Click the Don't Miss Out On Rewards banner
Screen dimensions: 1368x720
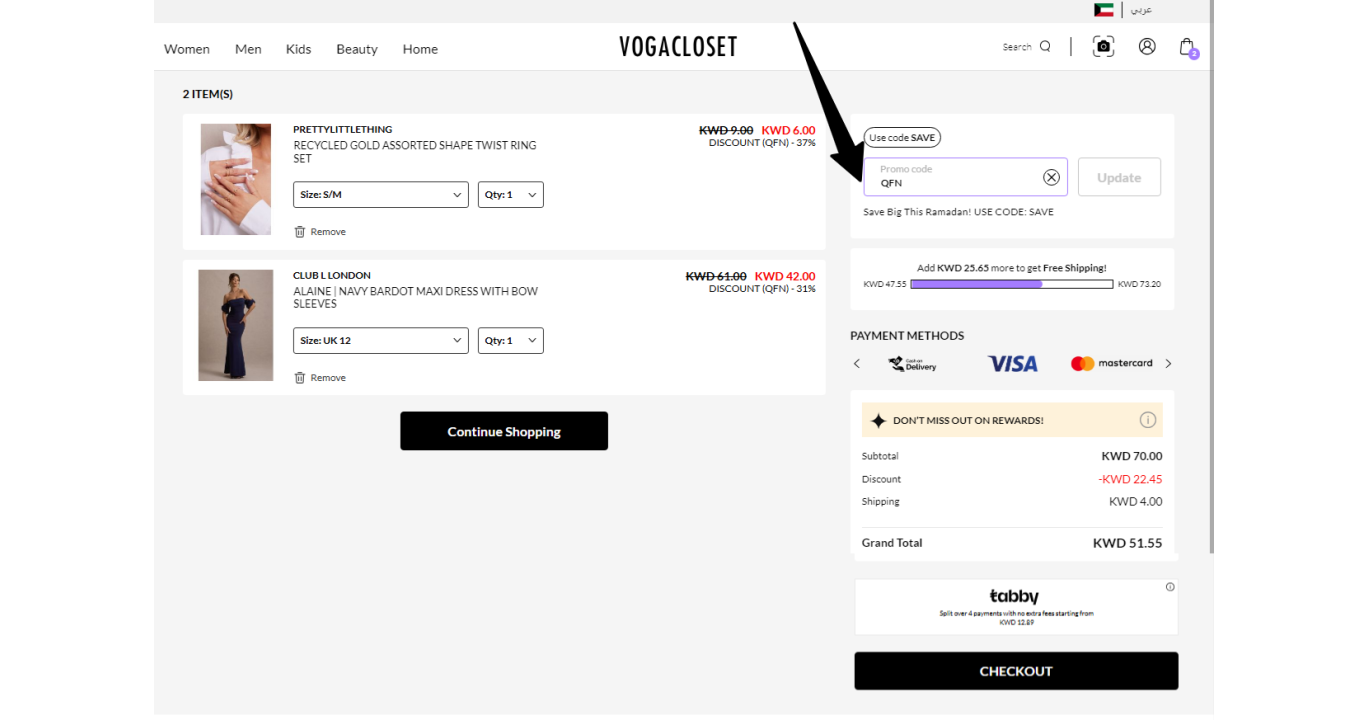point(1012,420)
